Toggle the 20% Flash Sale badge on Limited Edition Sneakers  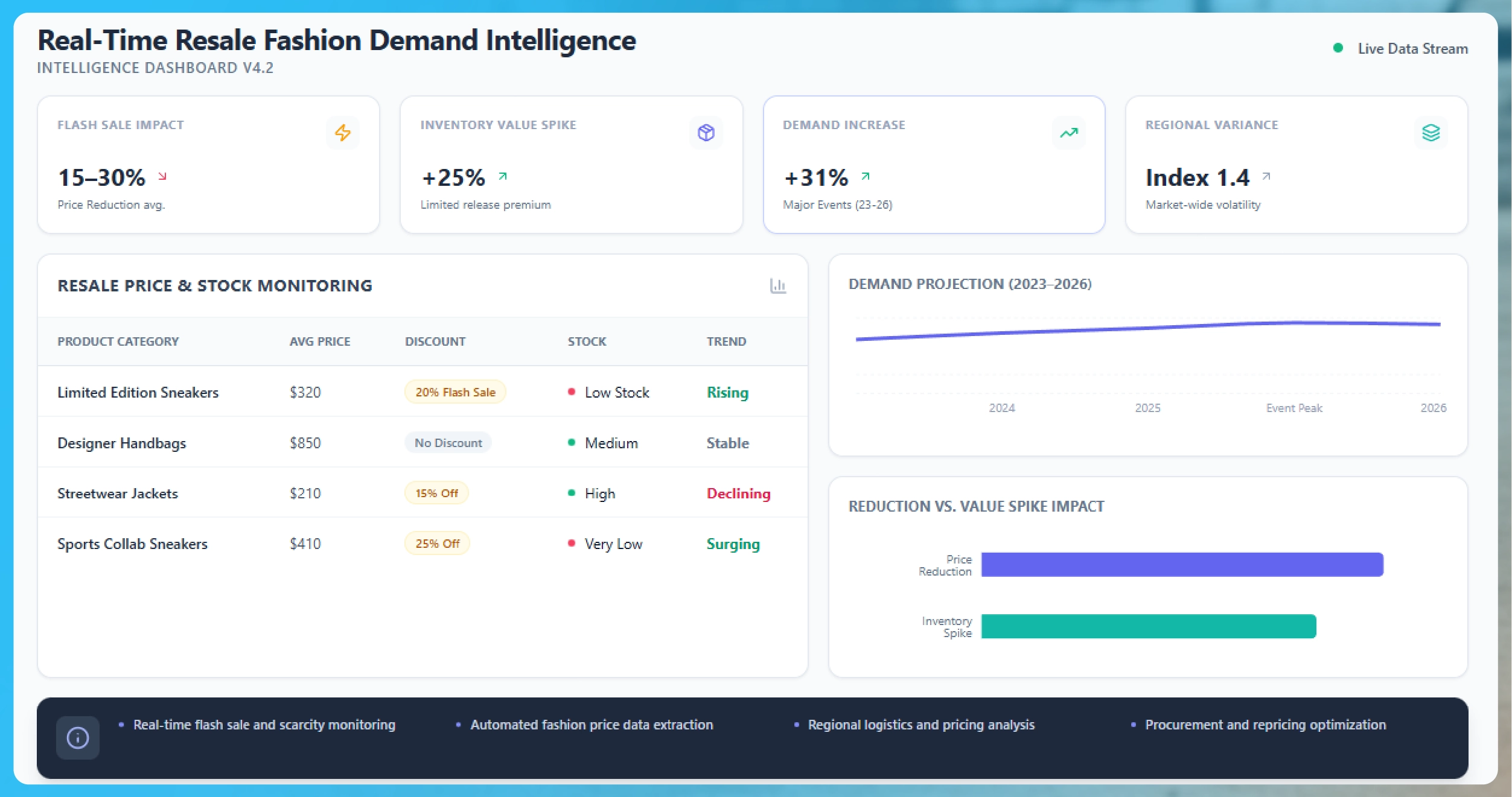point(455,392)
